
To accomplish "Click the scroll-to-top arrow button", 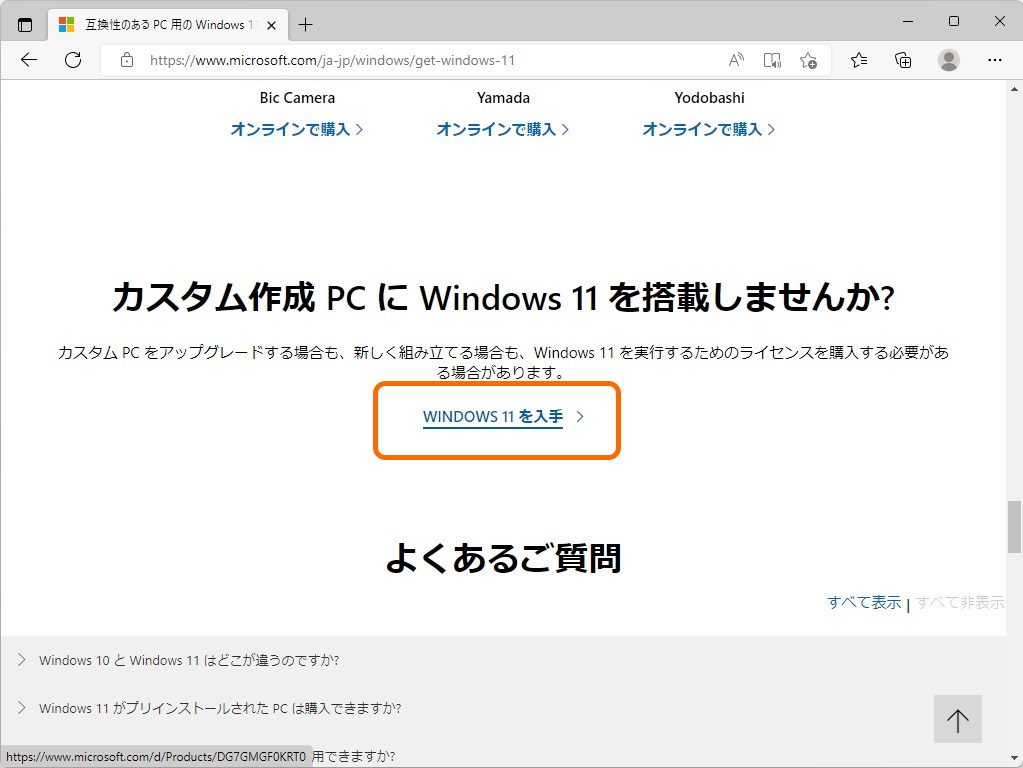I will [956, 719].
